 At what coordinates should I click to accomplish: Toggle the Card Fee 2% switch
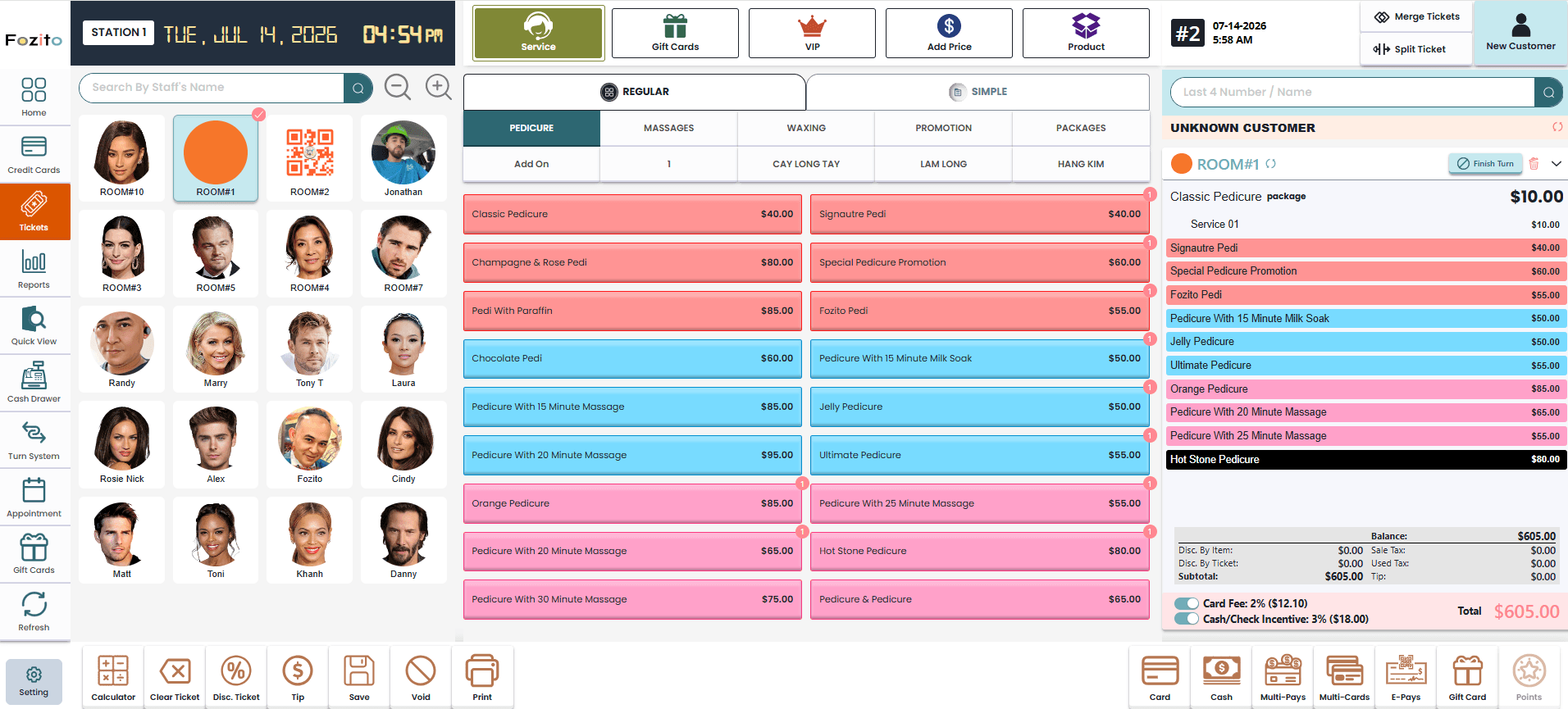click(x=1187, y=603)
